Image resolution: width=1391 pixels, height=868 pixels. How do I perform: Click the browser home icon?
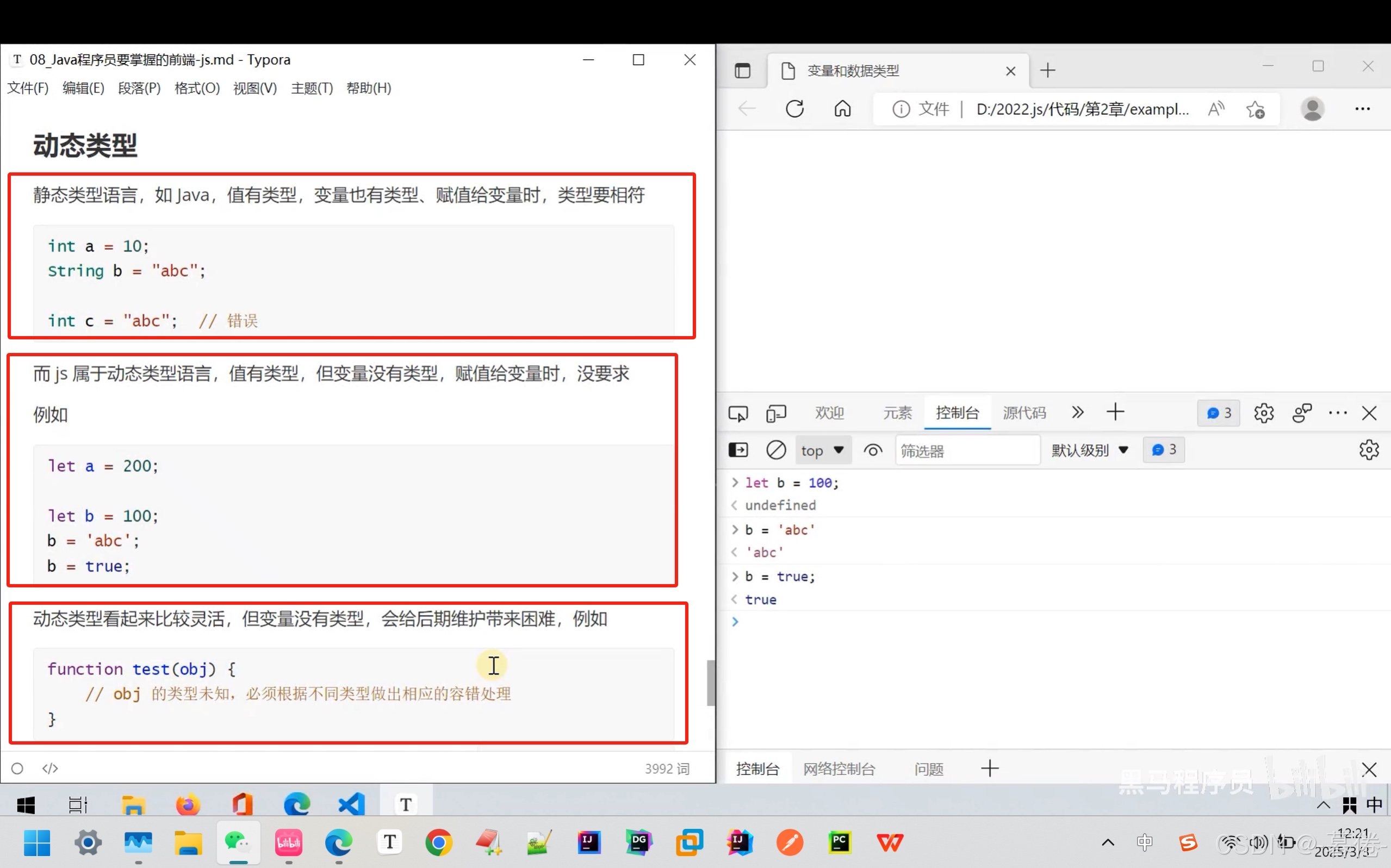coord(842,109)
